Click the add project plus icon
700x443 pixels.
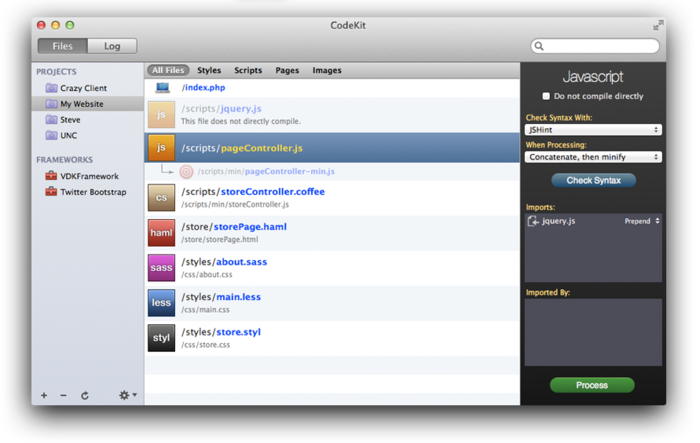click(44, 396)
